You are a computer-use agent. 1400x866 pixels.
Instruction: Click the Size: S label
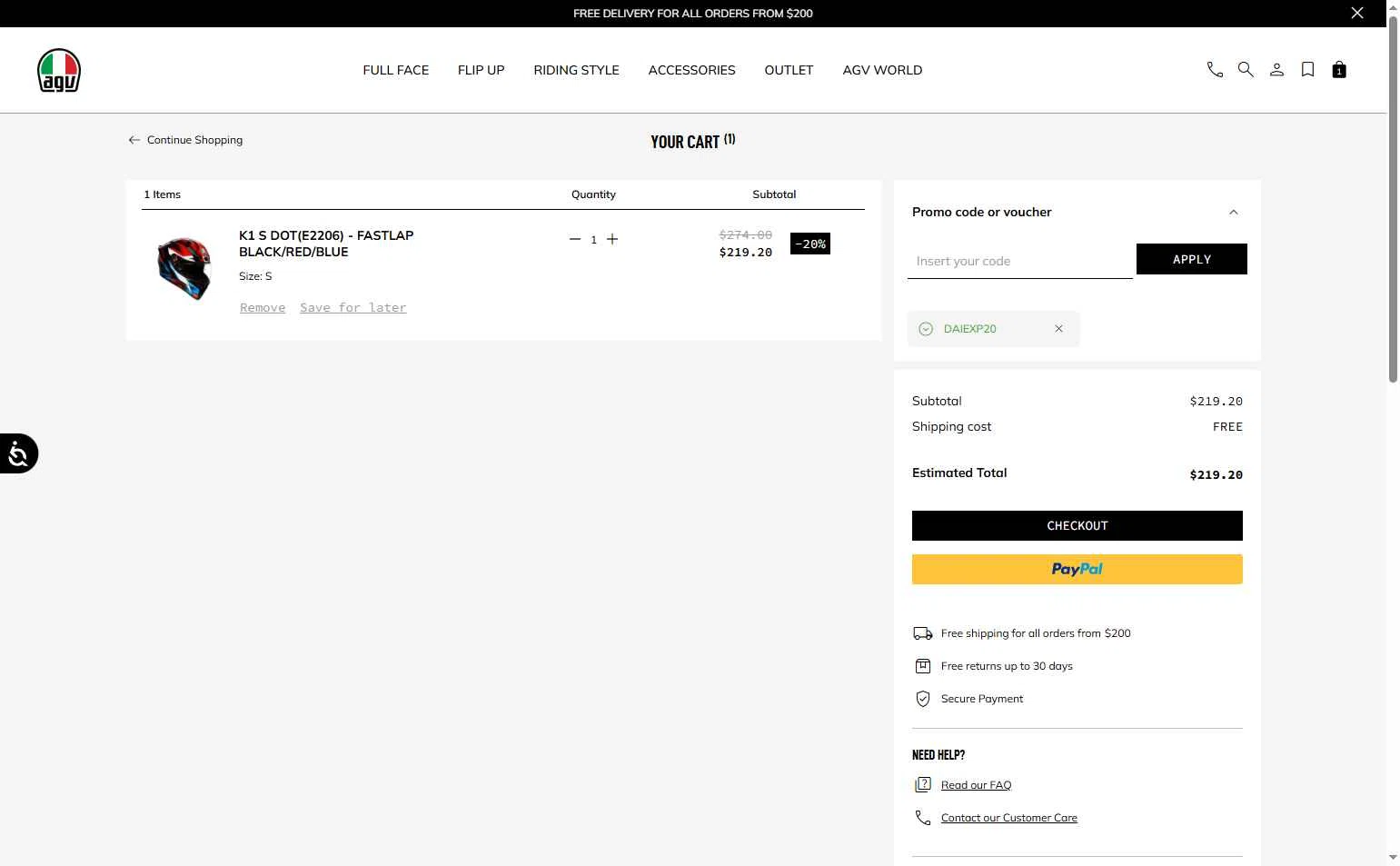tap(255, 276)
